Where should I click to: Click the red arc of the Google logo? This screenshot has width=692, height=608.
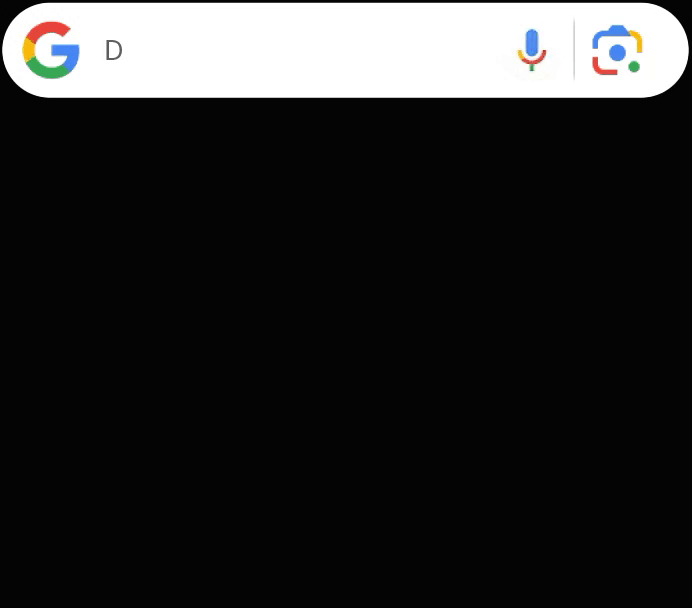(46, 30)
